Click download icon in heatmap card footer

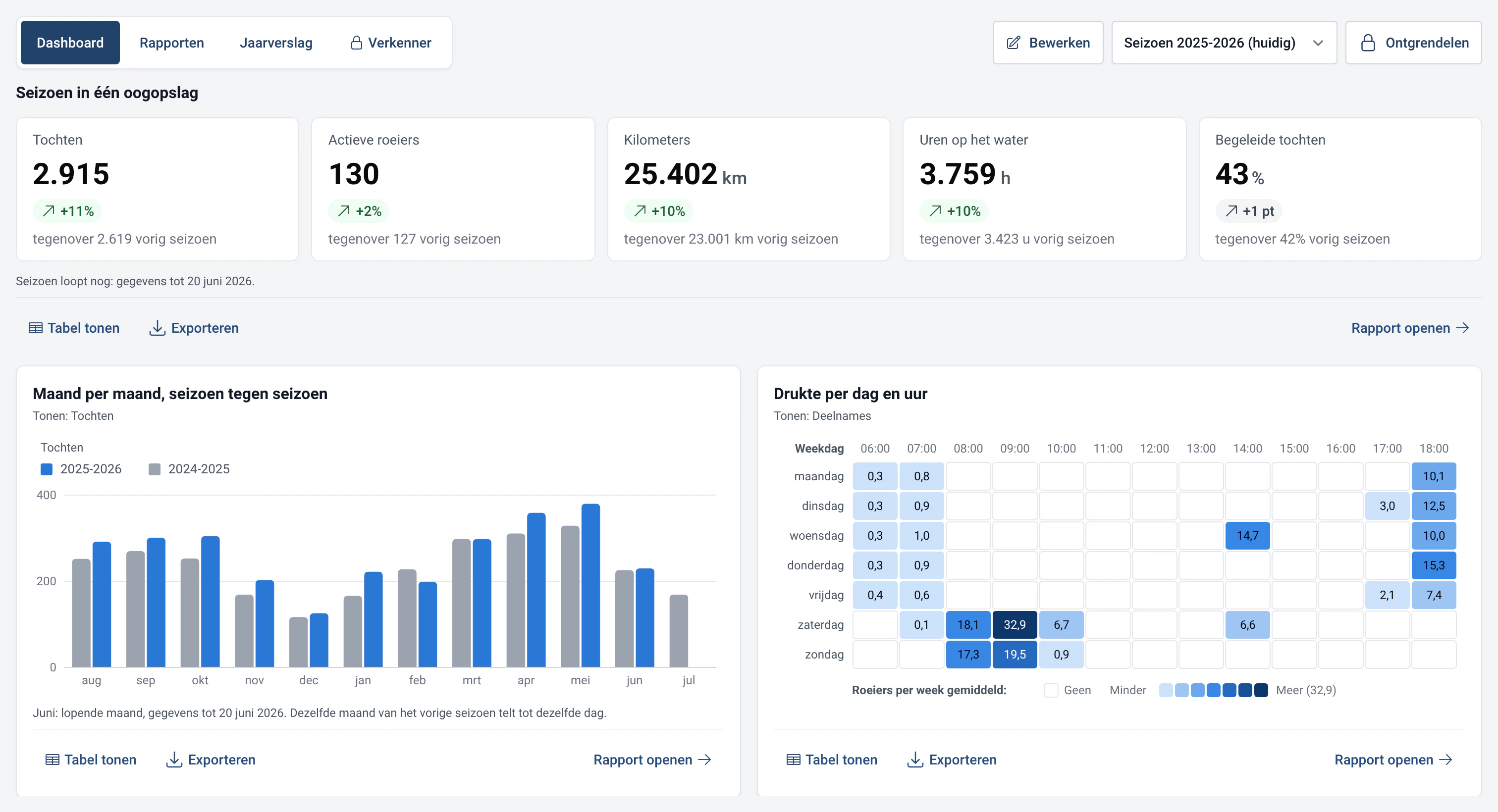(915, 760)
